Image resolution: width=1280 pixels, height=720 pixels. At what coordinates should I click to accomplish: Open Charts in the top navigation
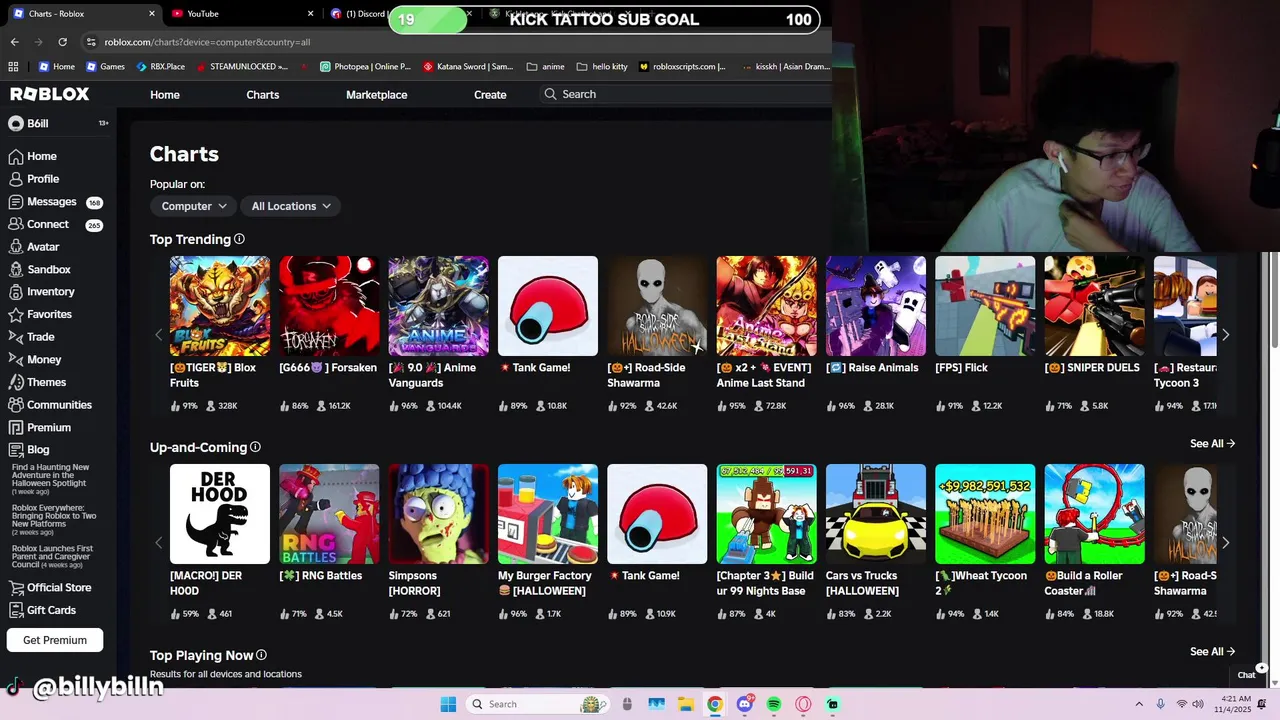pos(263,94)
